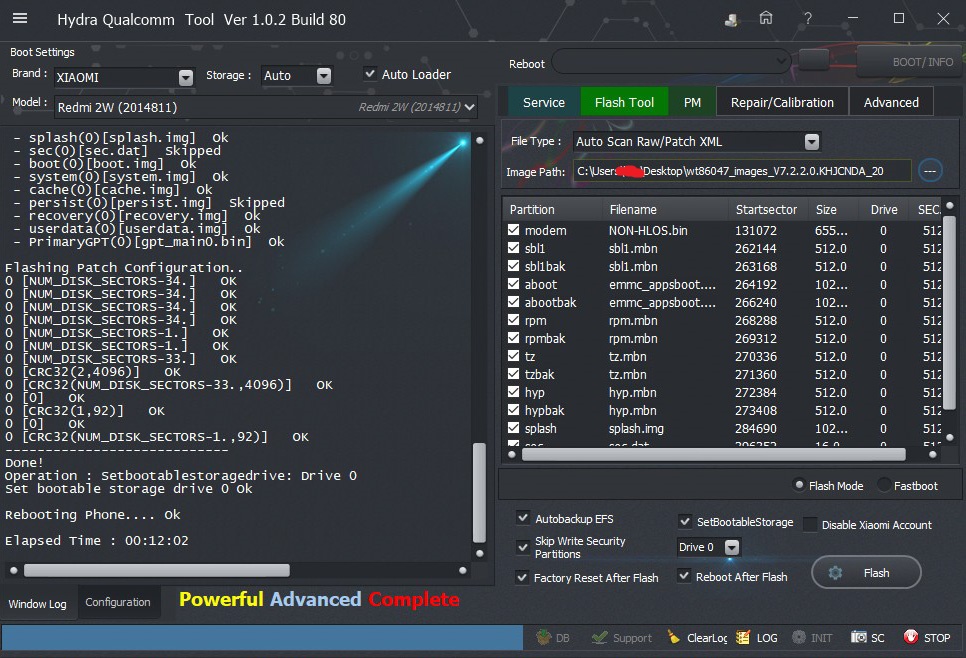The width and height of the screenshot is (966, 658).
Task: Switch to the Configuration tab
Action: point(118,602)
